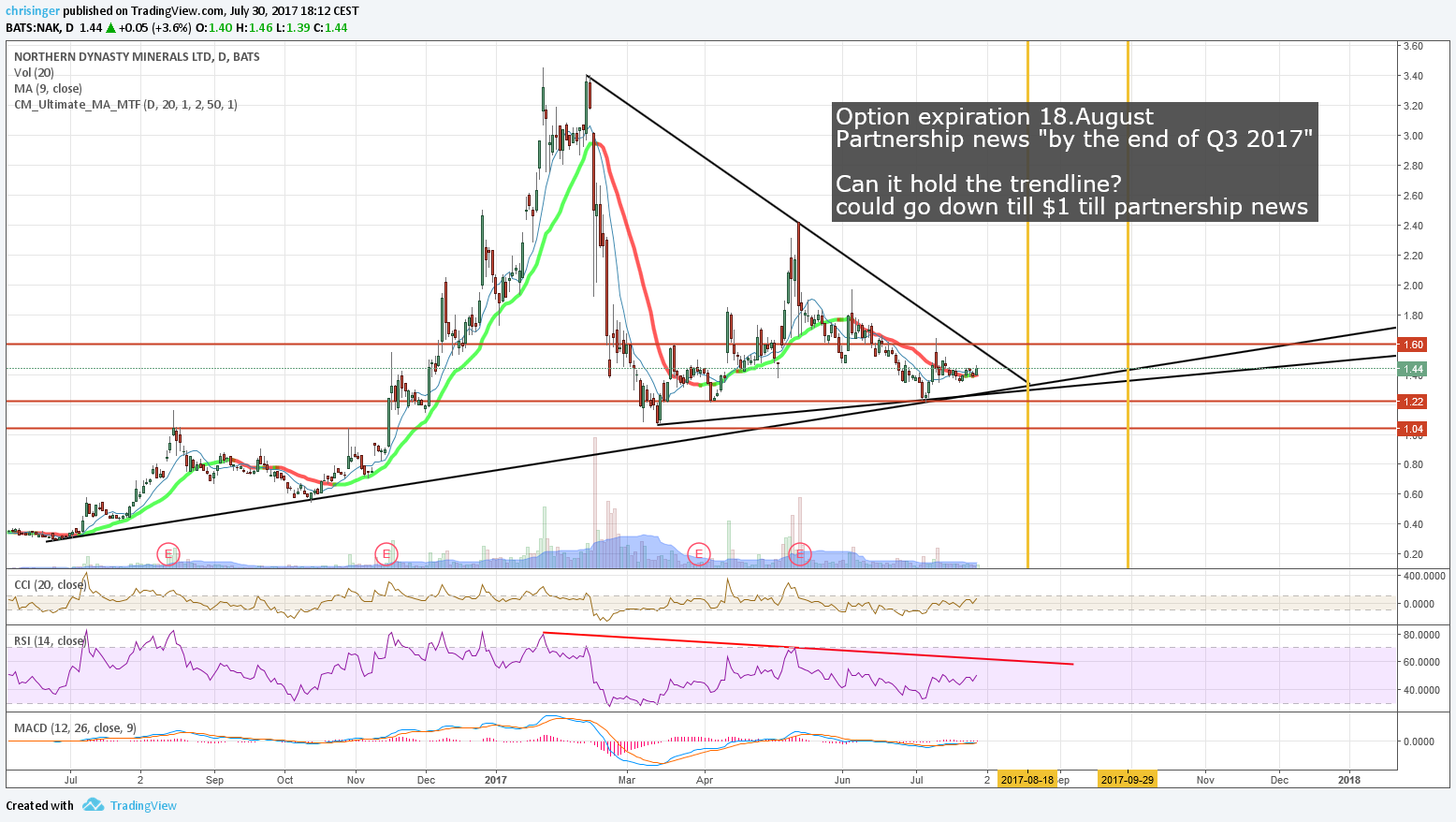Click the earnings E marker near mid-November 2016
The width and height of the screenshot is (1456, 822).
tap(386, 554)
